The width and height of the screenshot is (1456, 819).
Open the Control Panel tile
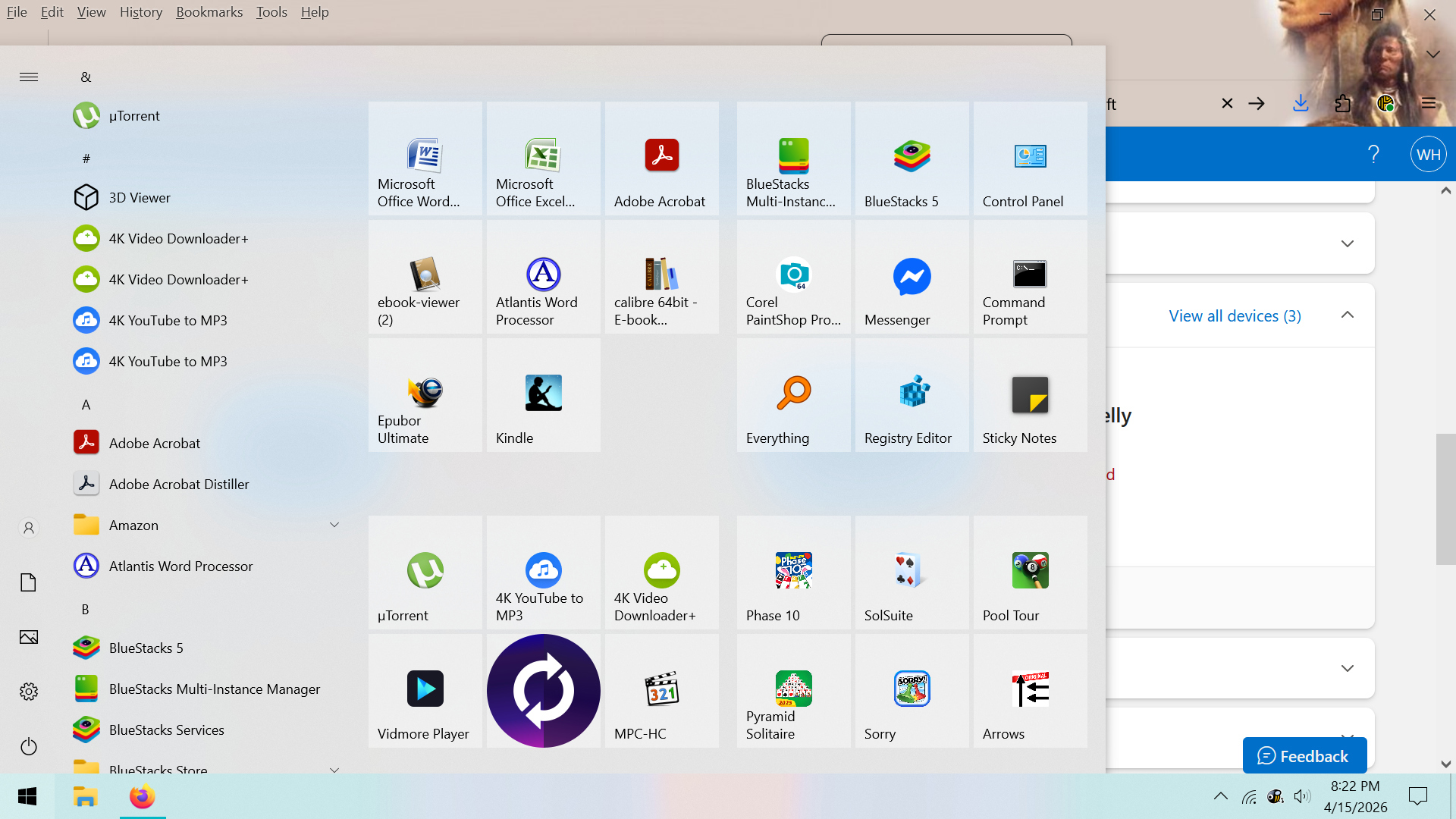pyautogui.click(x=1031, y=158)
